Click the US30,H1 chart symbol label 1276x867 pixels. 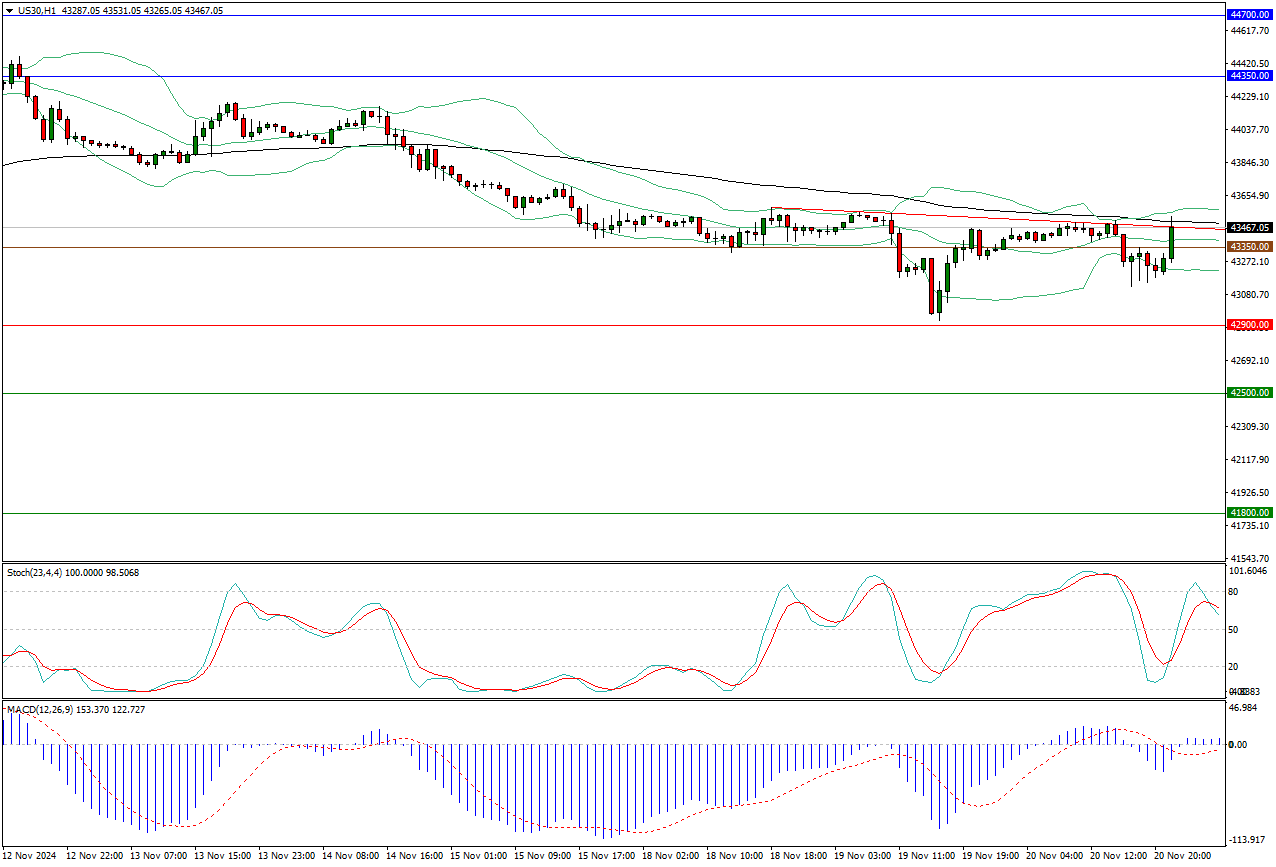pyautogui.click(x=38, y=10)
